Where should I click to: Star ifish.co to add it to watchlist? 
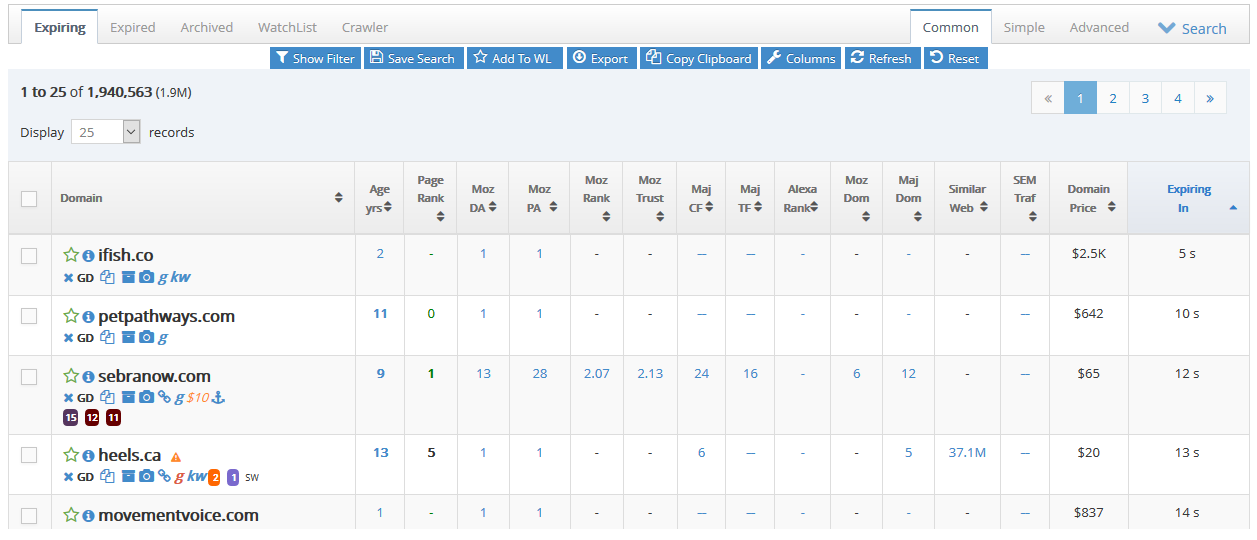[71, 256]
